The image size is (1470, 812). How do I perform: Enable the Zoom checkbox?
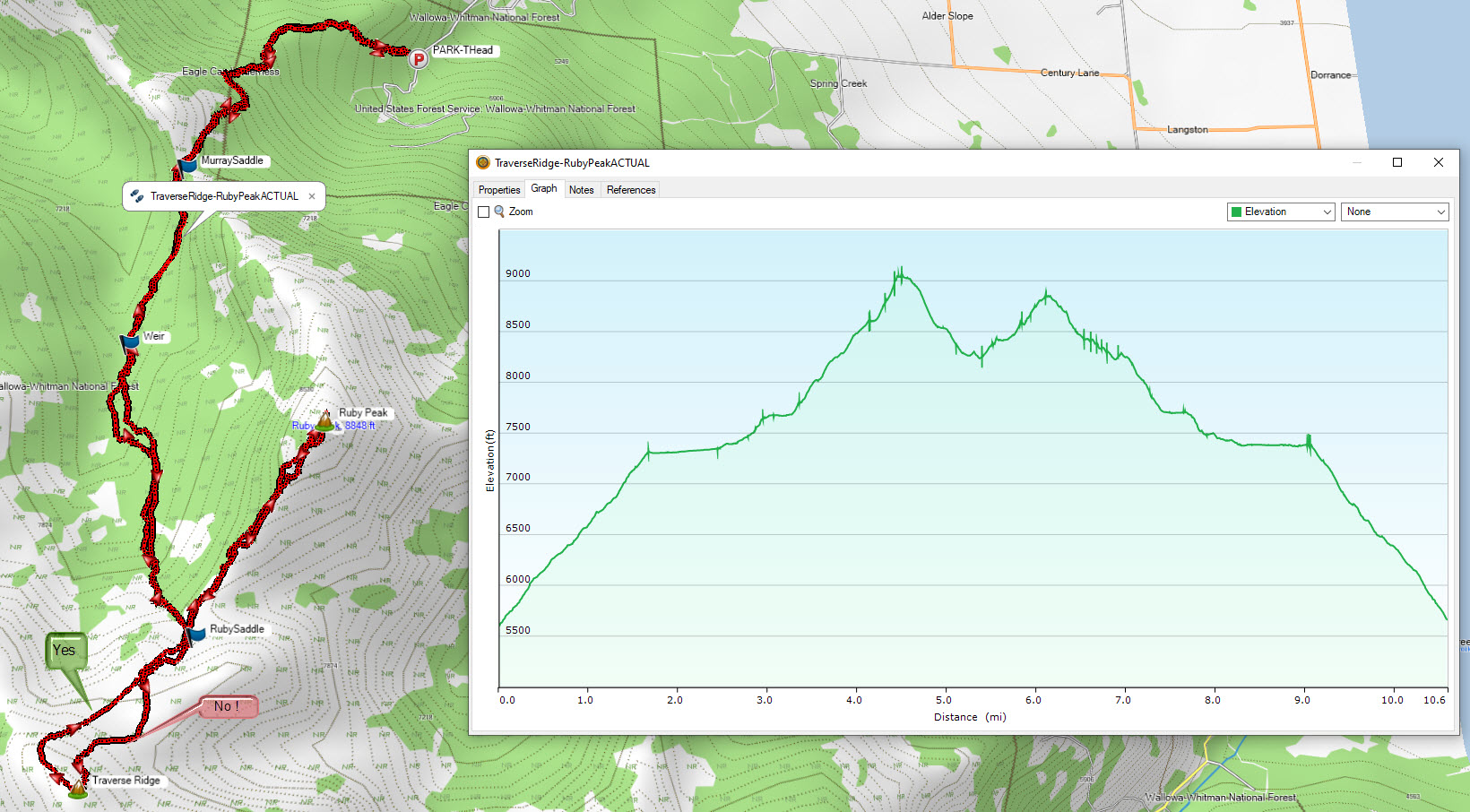pos(484,212)
